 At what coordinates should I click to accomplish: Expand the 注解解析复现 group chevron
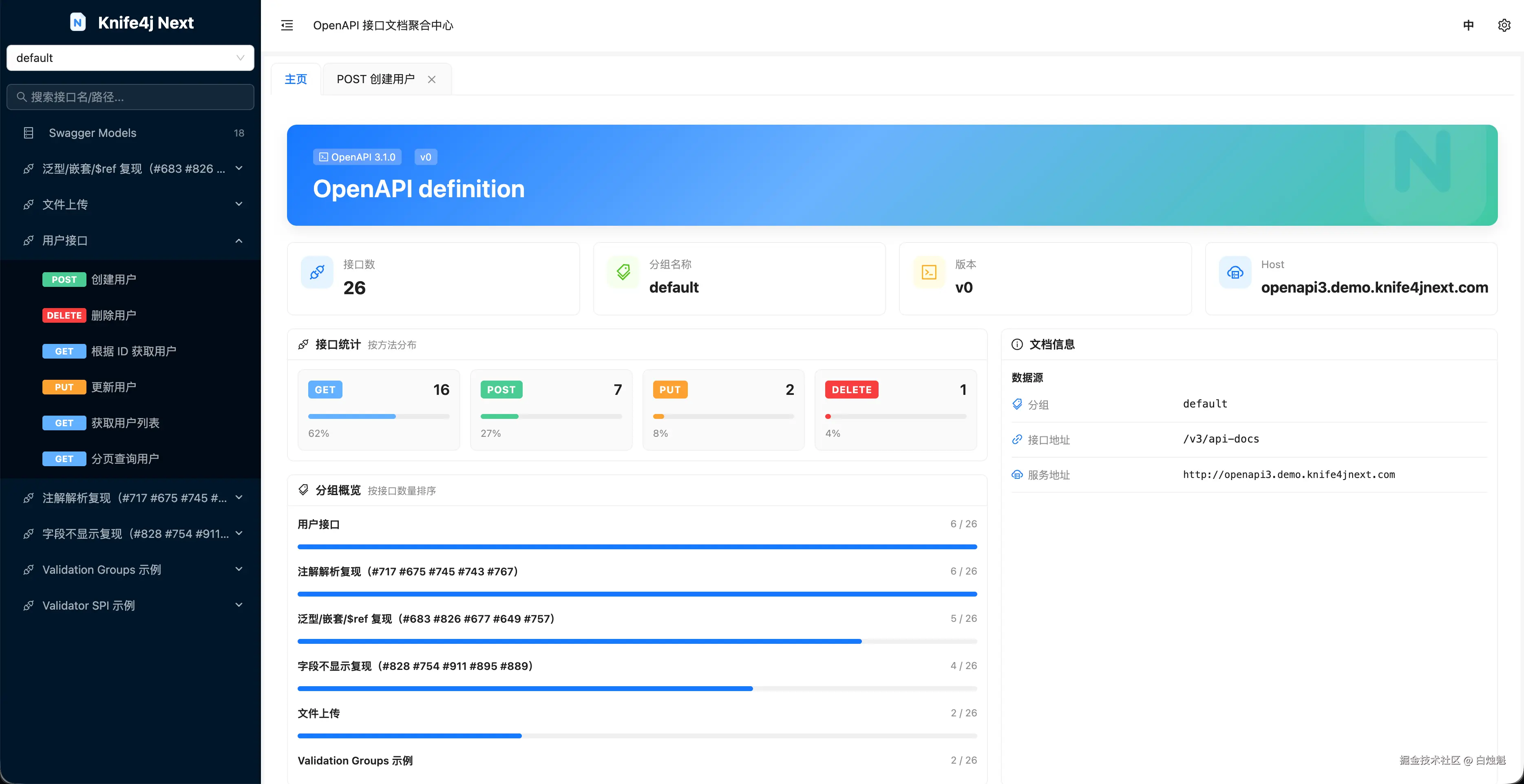coord(239,498)
